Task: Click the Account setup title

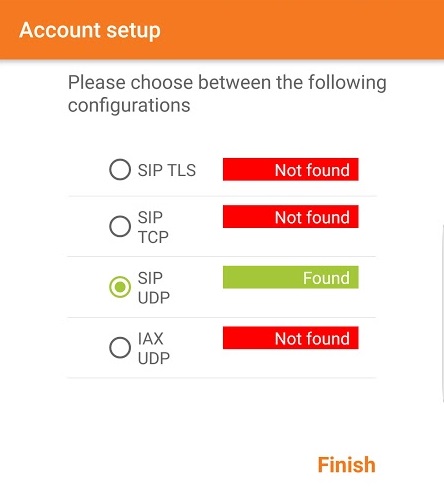Action: pos(90,30)
